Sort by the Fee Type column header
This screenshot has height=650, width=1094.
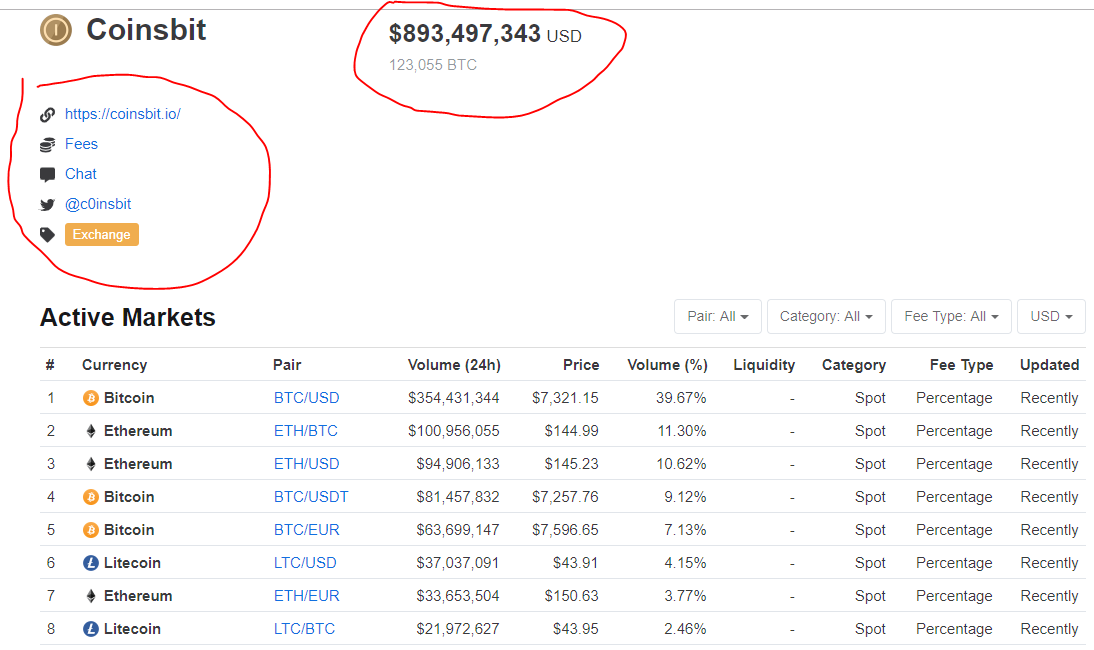tap(961, 365)
